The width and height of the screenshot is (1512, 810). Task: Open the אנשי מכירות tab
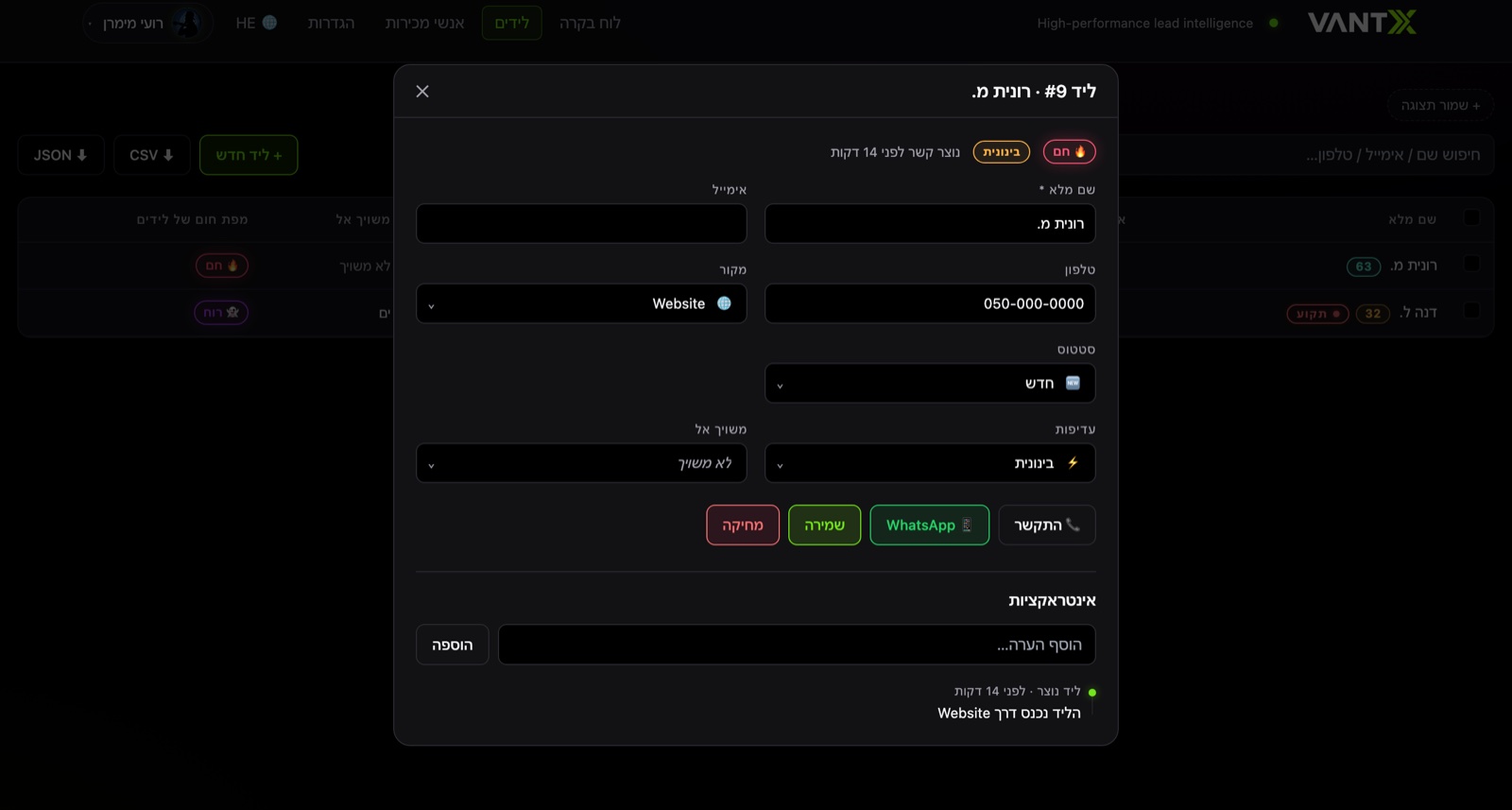click(x=425, y=23)
